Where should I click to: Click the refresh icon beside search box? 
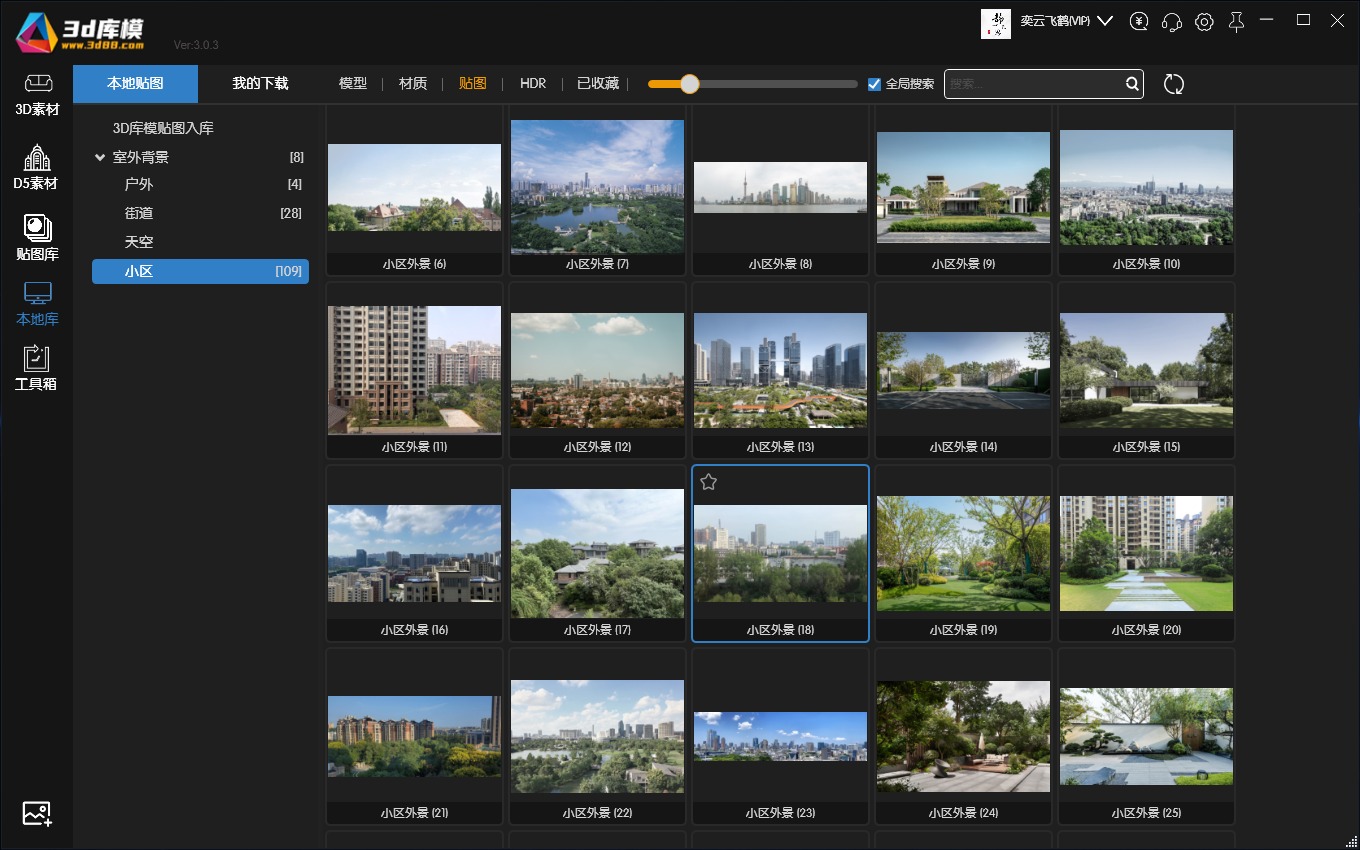tap(1174, 84)
